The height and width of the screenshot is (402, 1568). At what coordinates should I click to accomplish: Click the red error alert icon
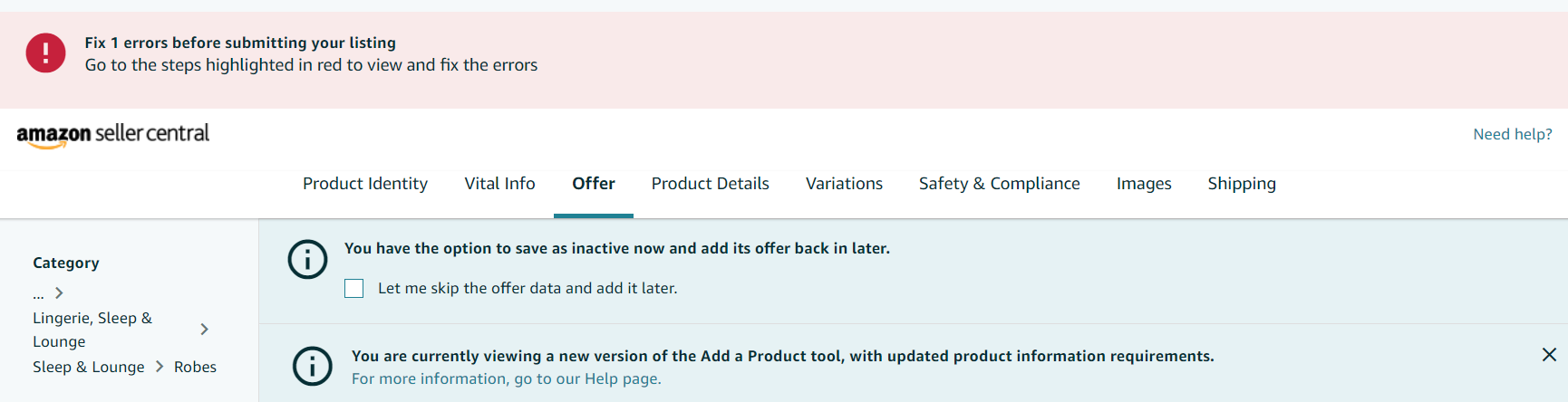point(45,53)
